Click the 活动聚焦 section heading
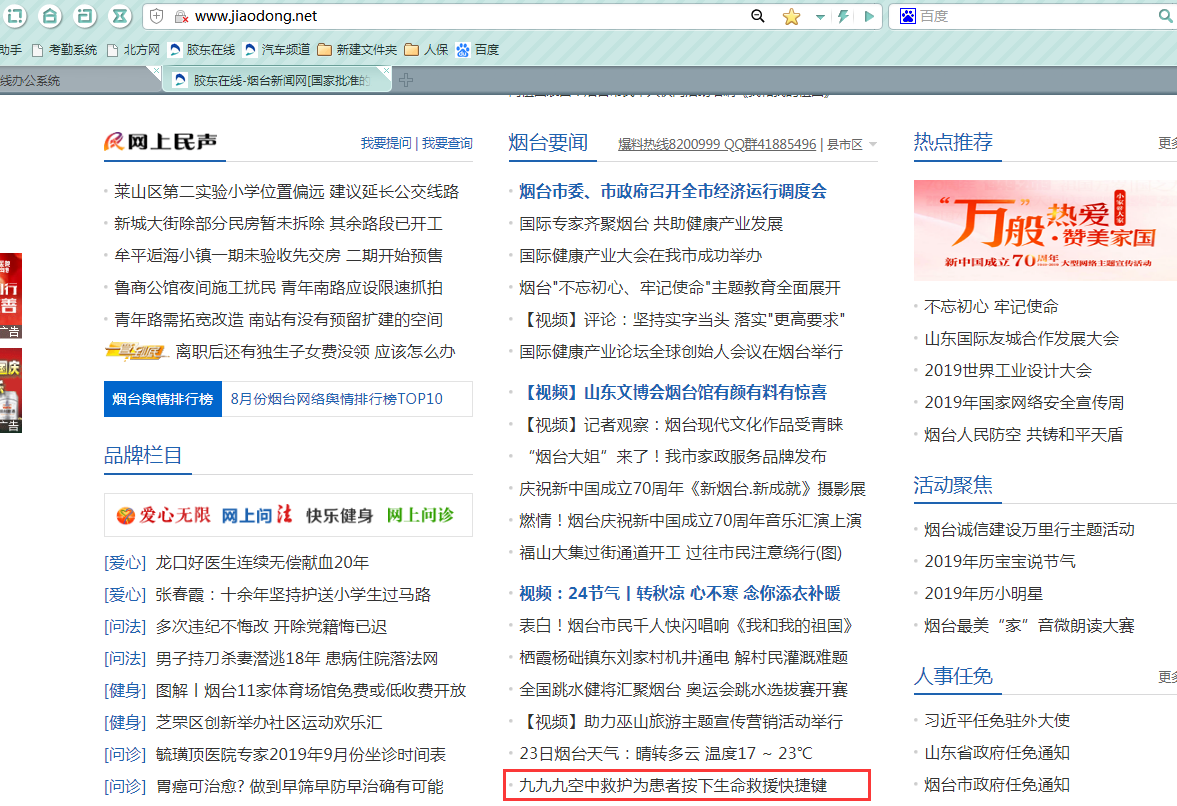 pos(953,485)
